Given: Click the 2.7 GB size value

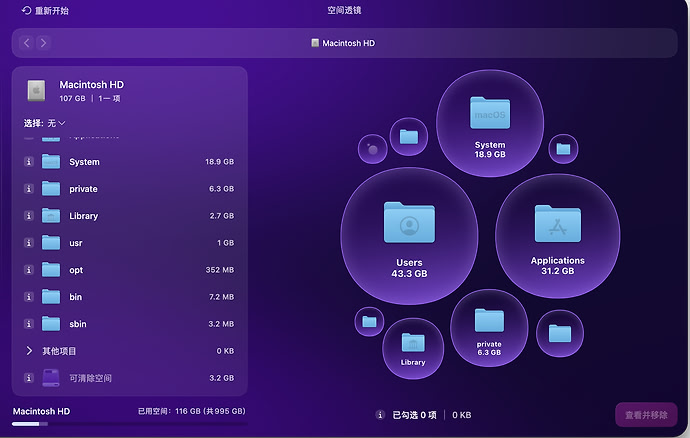Looking at the screenshot, I should [x=222, y=216].
